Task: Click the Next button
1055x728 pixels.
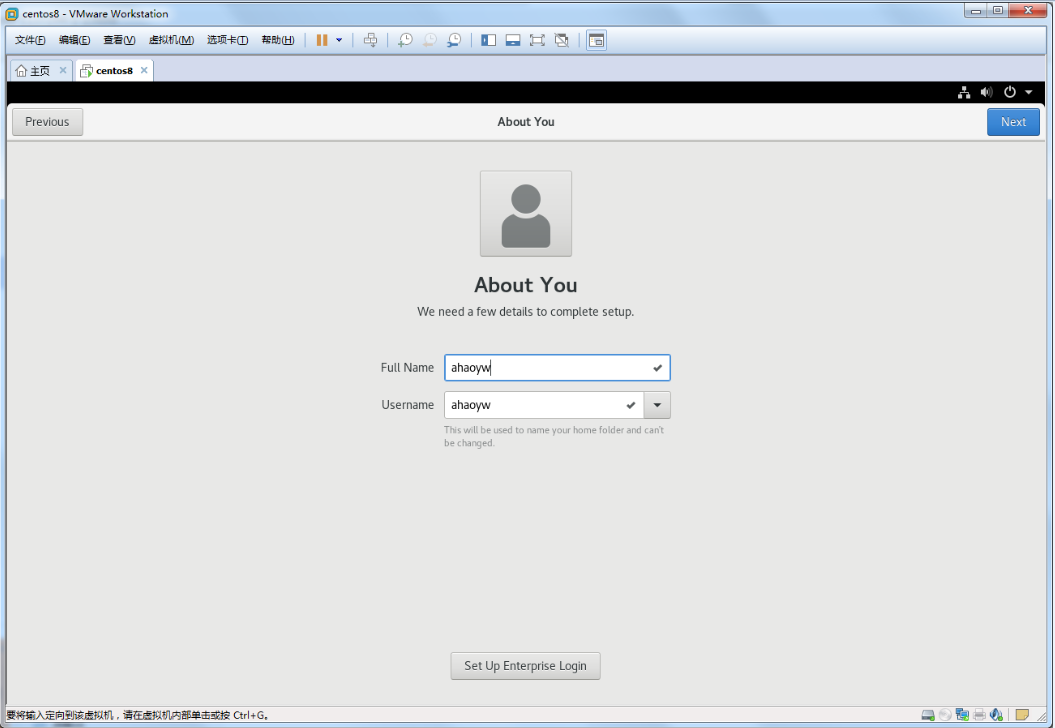Action: click(x=1013, y=122)
